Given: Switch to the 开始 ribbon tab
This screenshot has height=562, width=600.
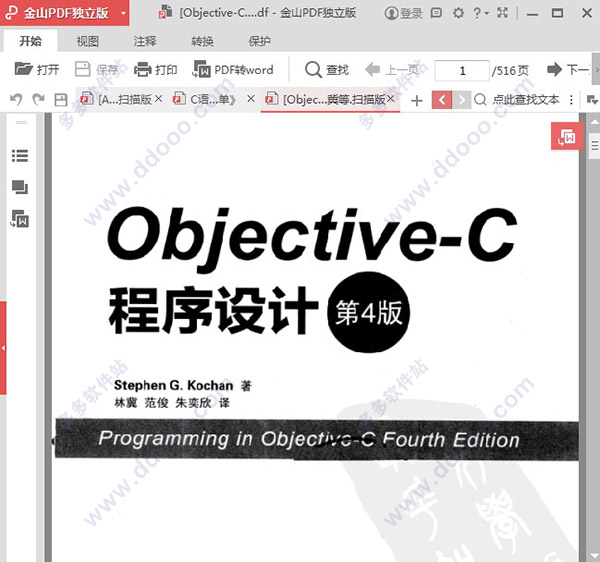Looking at the screenshot, I should click(x=30, y=41).
